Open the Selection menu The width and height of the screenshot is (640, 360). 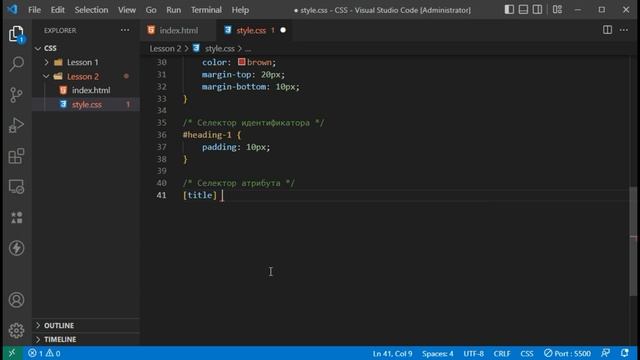pyautogui.click(x=91, y=10)
